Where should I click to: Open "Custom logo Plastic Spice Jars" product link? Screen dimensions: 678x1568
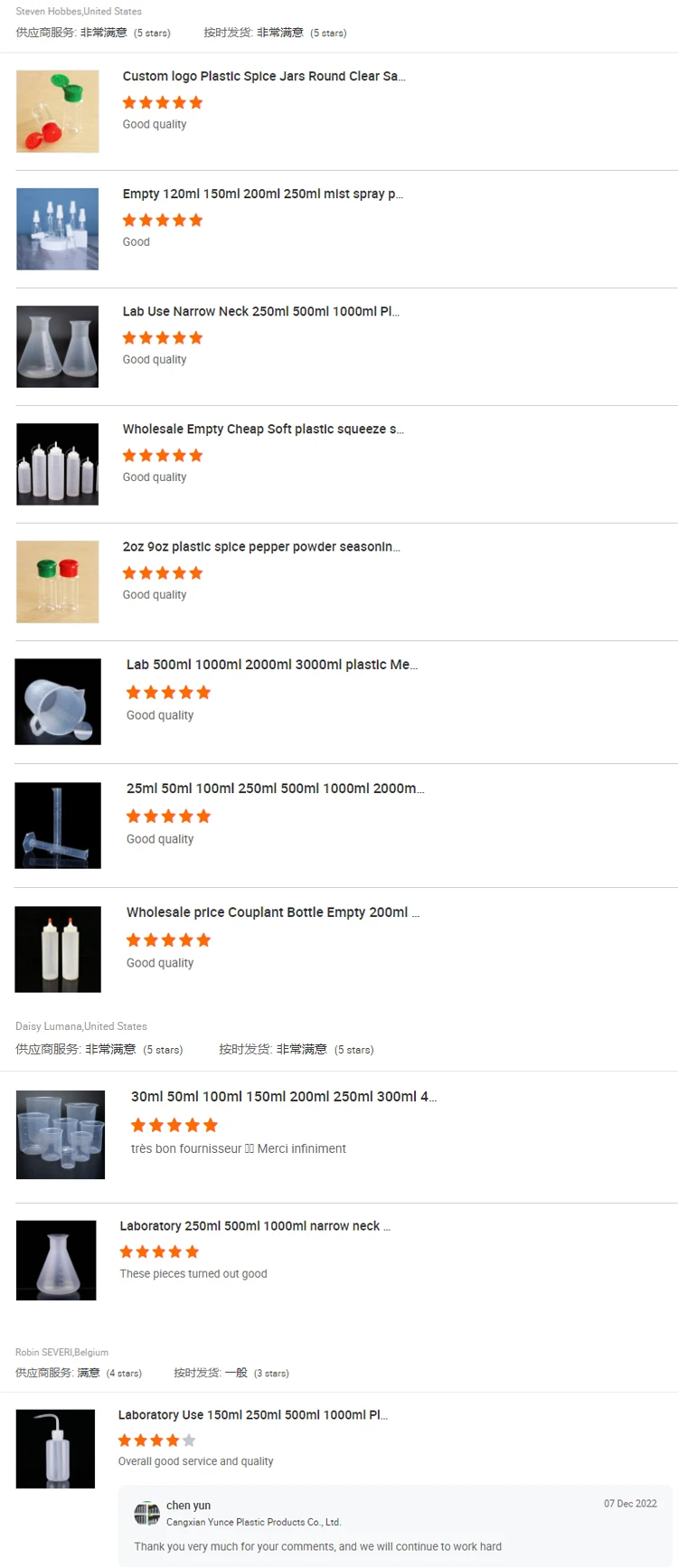click(264, 76)
